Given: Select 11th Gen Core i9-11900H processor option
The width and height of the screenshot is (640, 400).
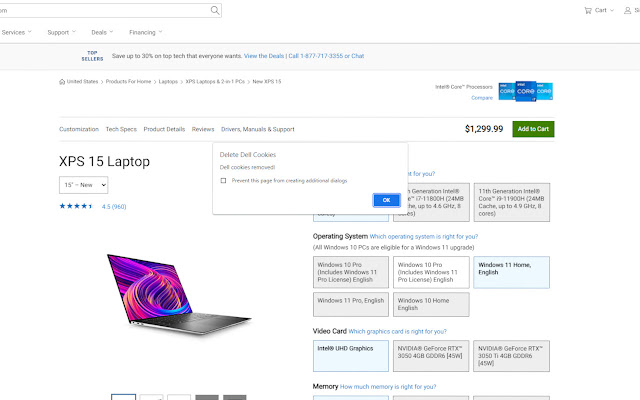Looking at the screenshot, I should tap(511, 202).
